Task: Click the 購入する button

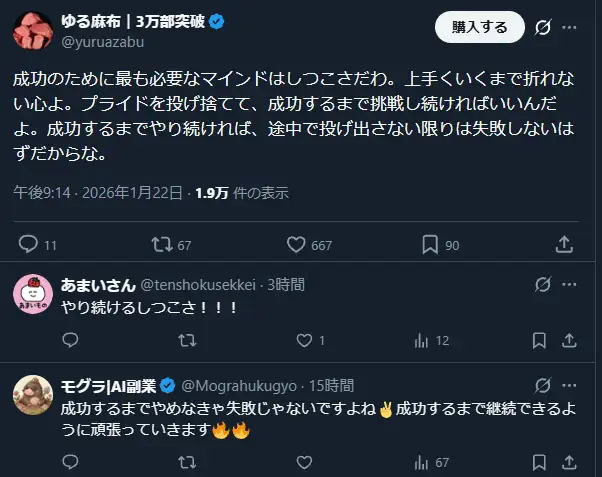Action: coord(479,28)
